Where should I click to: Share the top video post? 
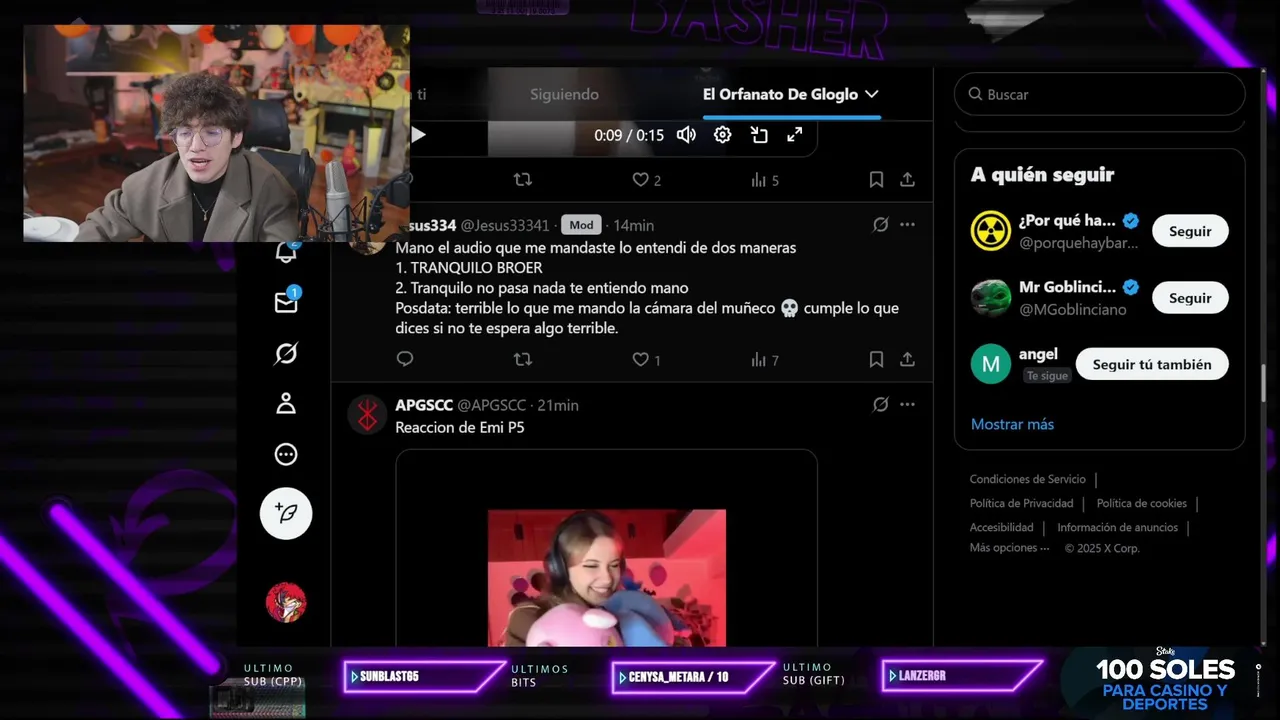[x=907, y=180]
